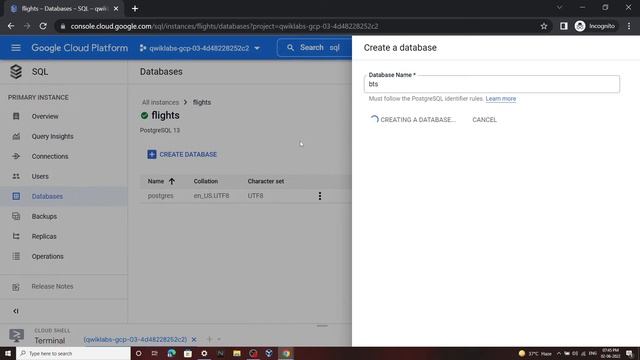Open Release Notes link
Image resolution: width=640 pixels, height=360 pixels.
[x=52, y=287]
